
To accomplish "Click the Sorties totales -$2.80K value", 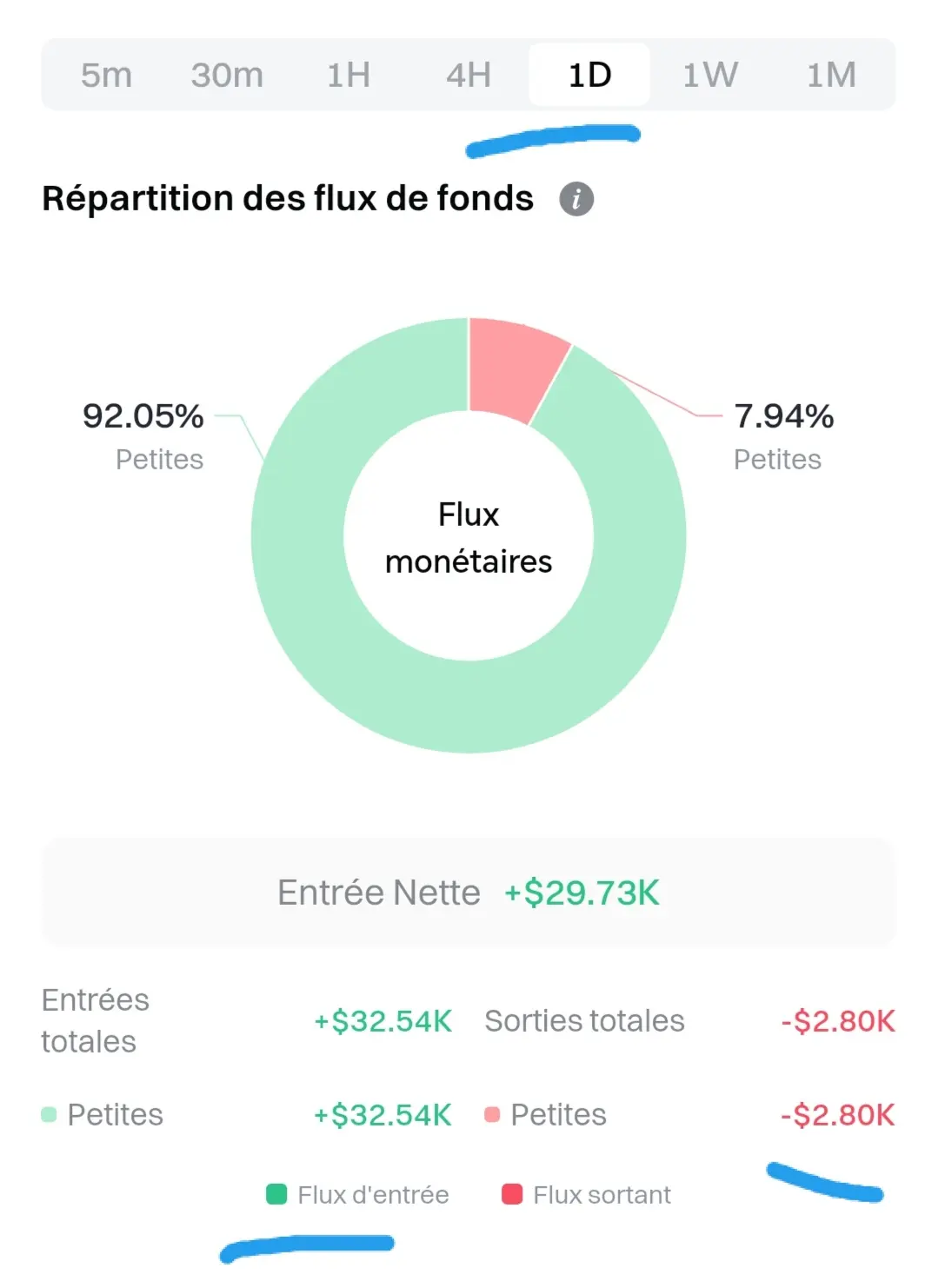I will coord(838,1020).
